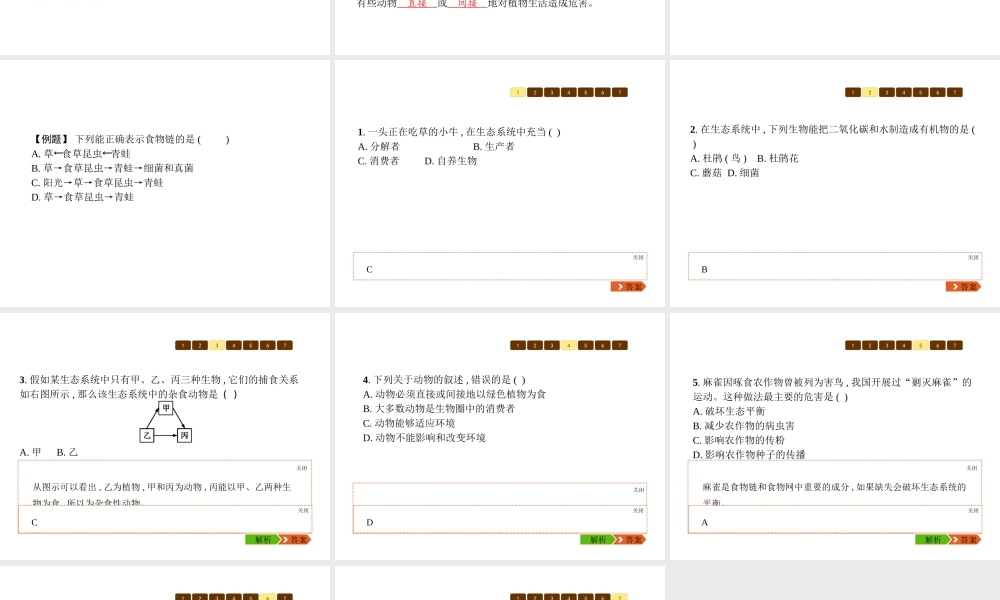This screenshot has width=1000, height=600.
Task: Select tab 7 on question 1 slide
Action: tap(620, 92)
